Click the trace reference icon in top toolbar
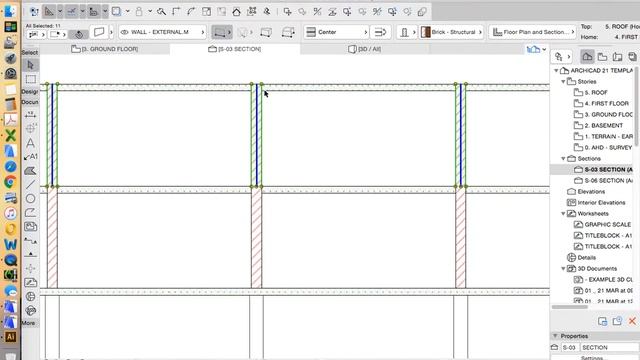 [116, 11]
